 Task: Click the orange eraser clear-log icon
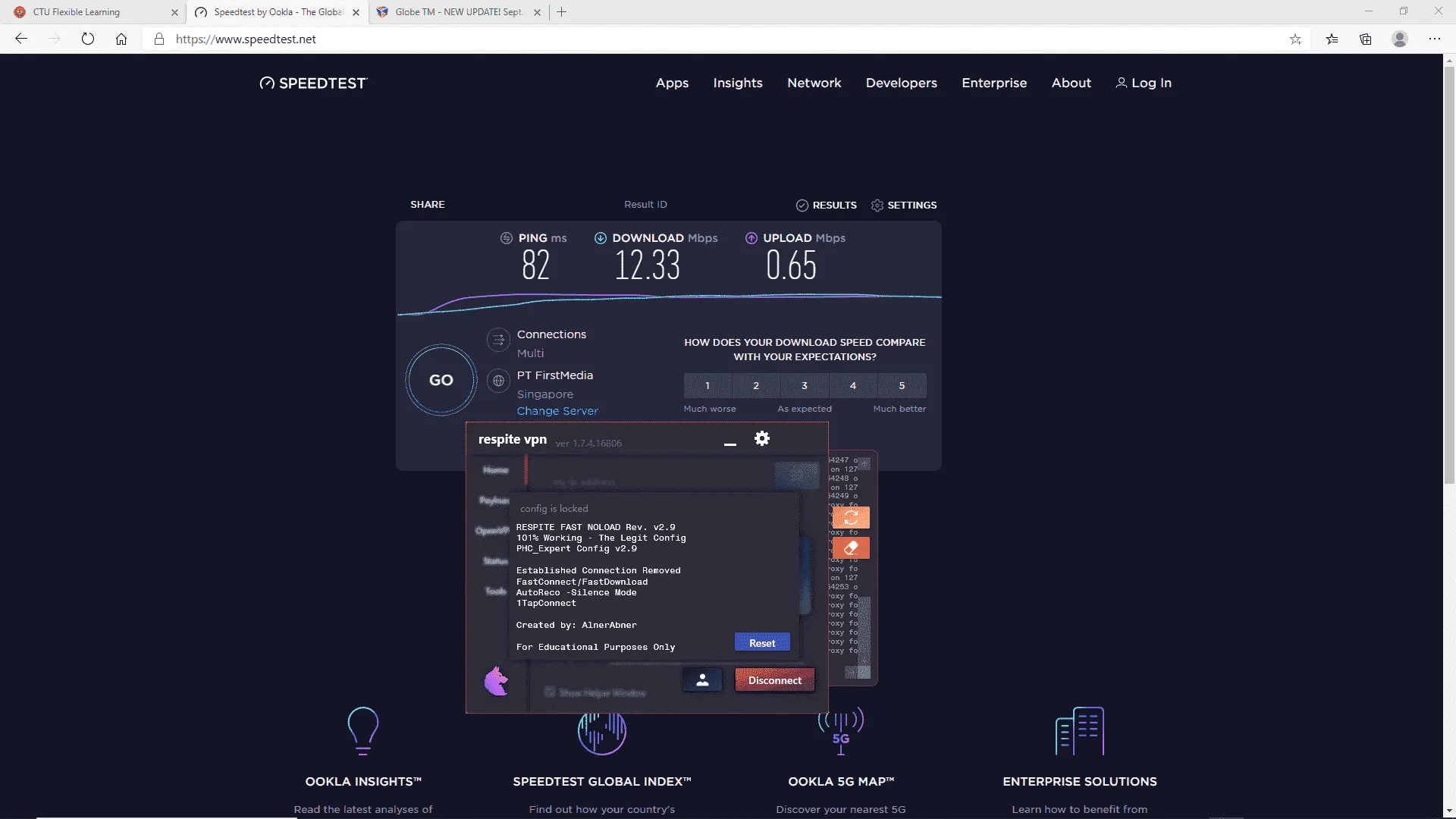851,548
